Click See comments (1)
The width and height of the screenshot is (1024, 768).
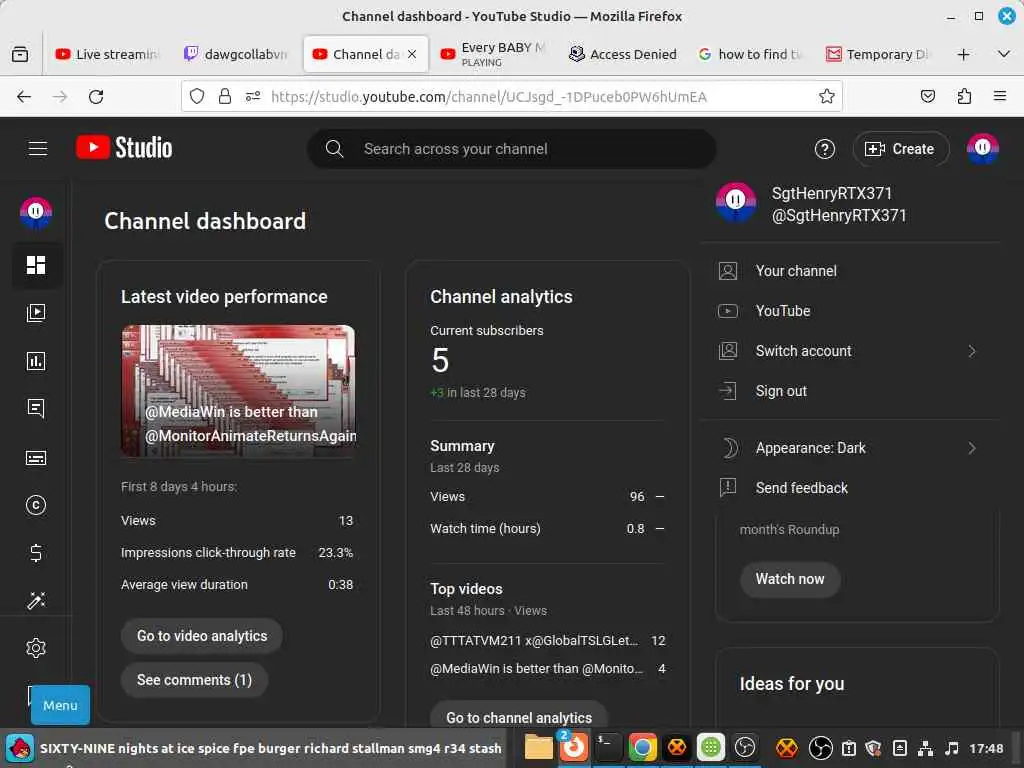tap(194, 680)
